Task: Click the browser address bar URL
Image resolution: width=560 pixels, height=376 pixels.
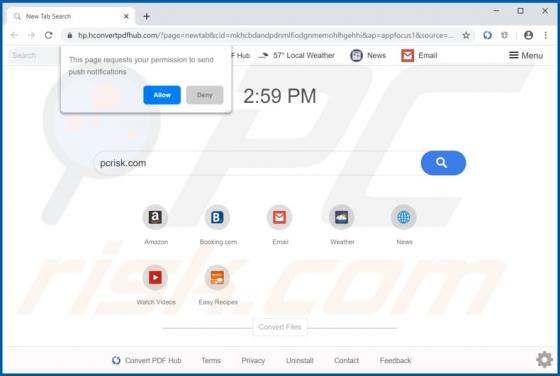Action: click(x=266, y=35)
